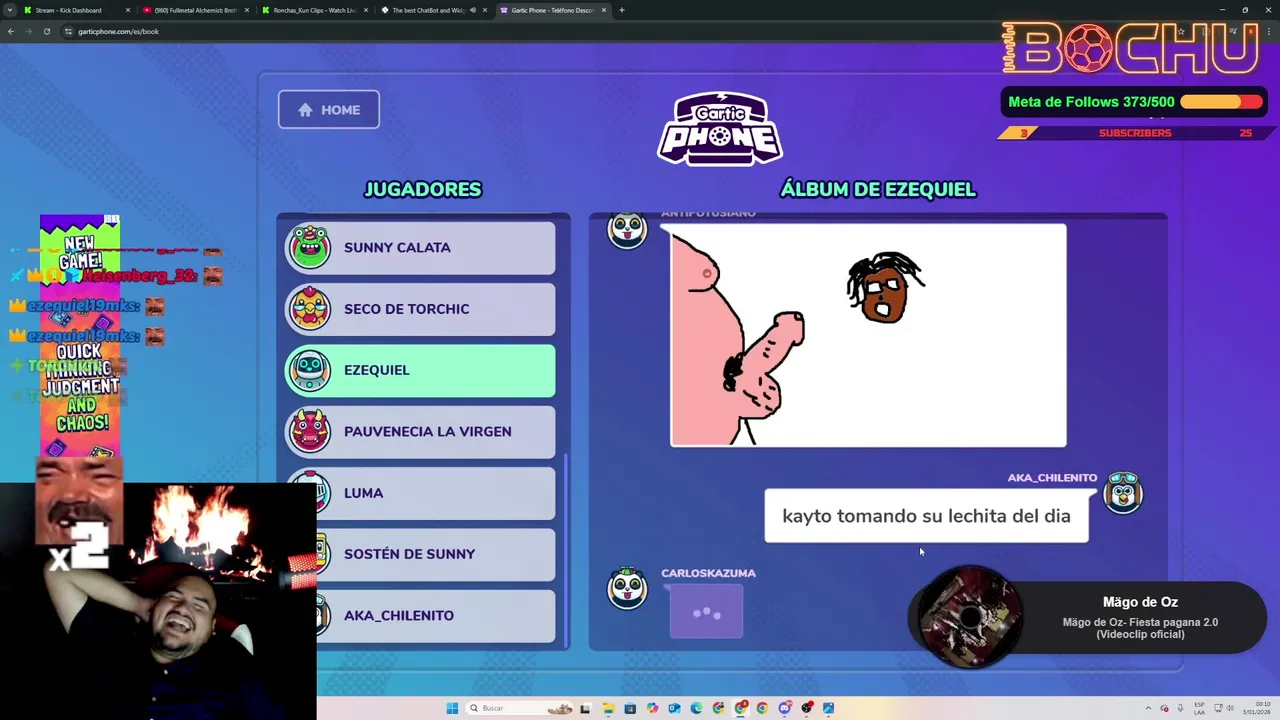
Task: Click the Mägo de Oz album art
Action: pos(969,617)
